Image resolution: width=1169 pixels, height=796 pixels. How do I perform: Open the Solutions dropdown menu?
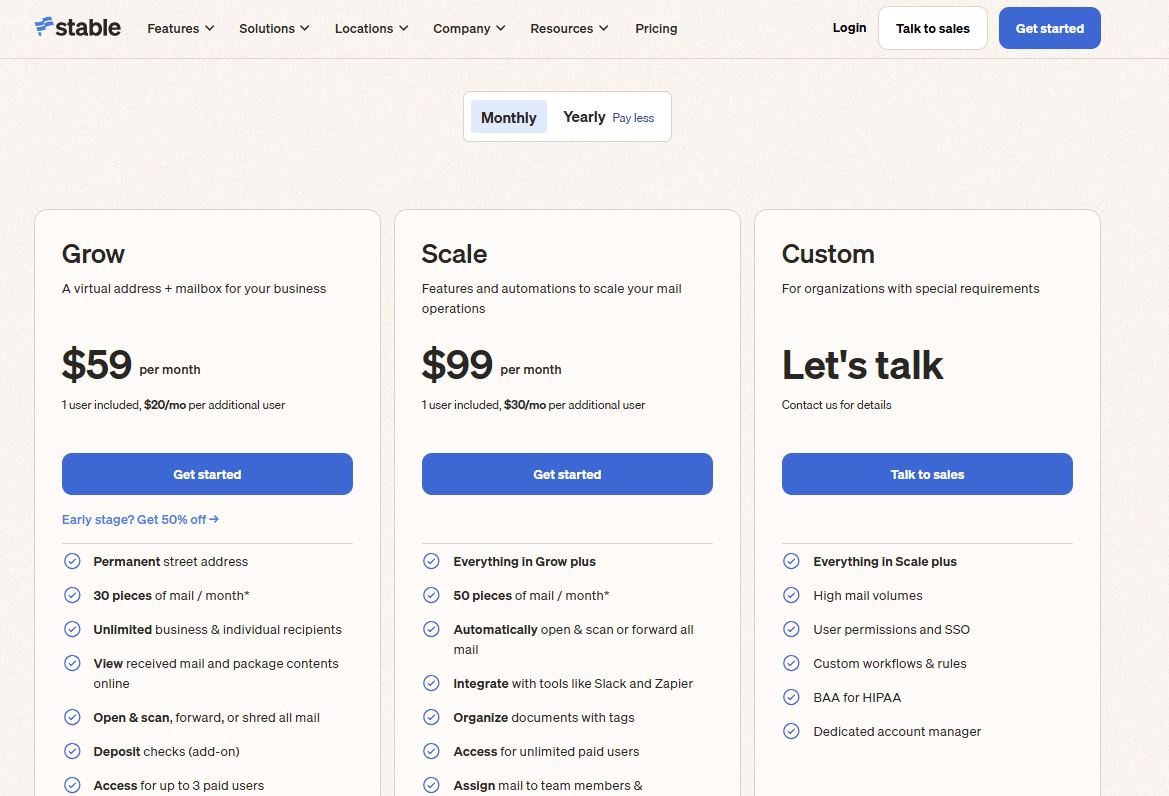[x=274, y=28]
